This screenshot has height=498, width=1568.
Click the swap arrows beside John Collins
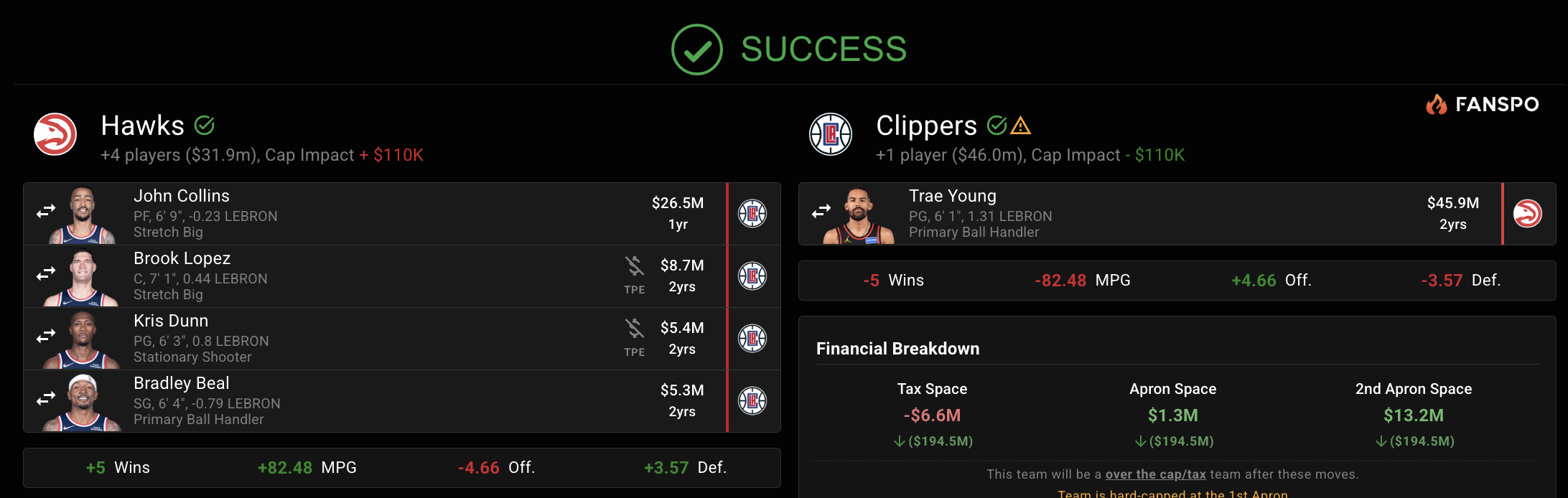(46, 211)
